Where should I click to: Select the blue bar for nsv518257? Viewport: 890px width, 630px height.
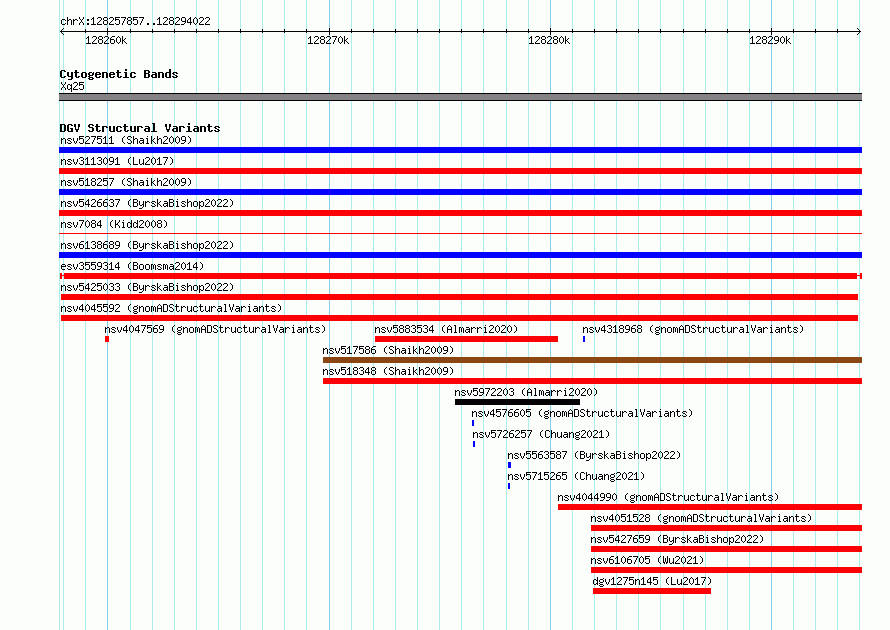pyautogui.click(x=460, y=192)
